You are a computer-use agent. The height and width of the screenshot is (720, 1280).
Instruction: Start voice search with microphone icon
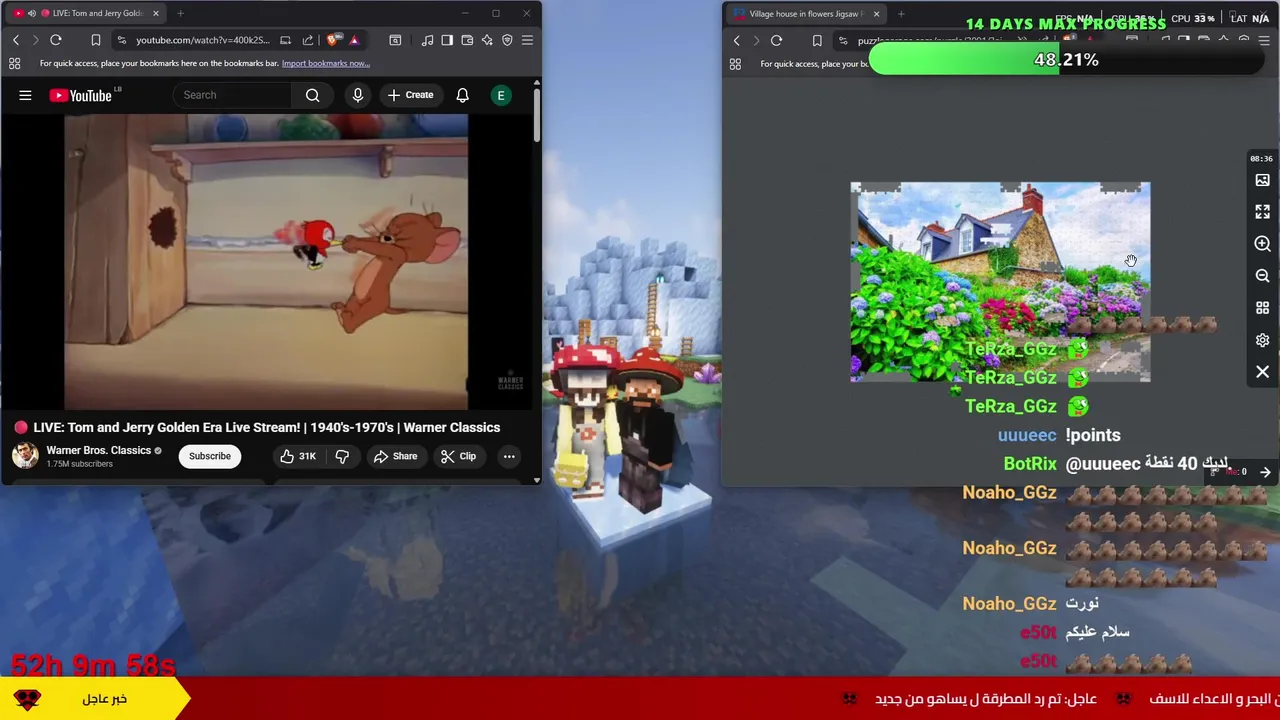tap(357, 95)
